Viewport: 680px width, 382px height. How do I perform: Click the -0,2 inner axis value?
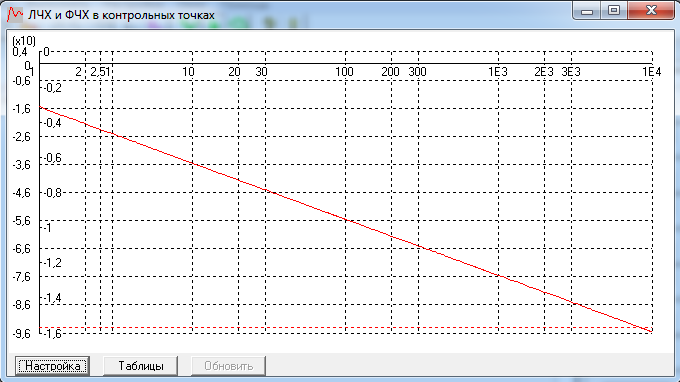(52, 88)
